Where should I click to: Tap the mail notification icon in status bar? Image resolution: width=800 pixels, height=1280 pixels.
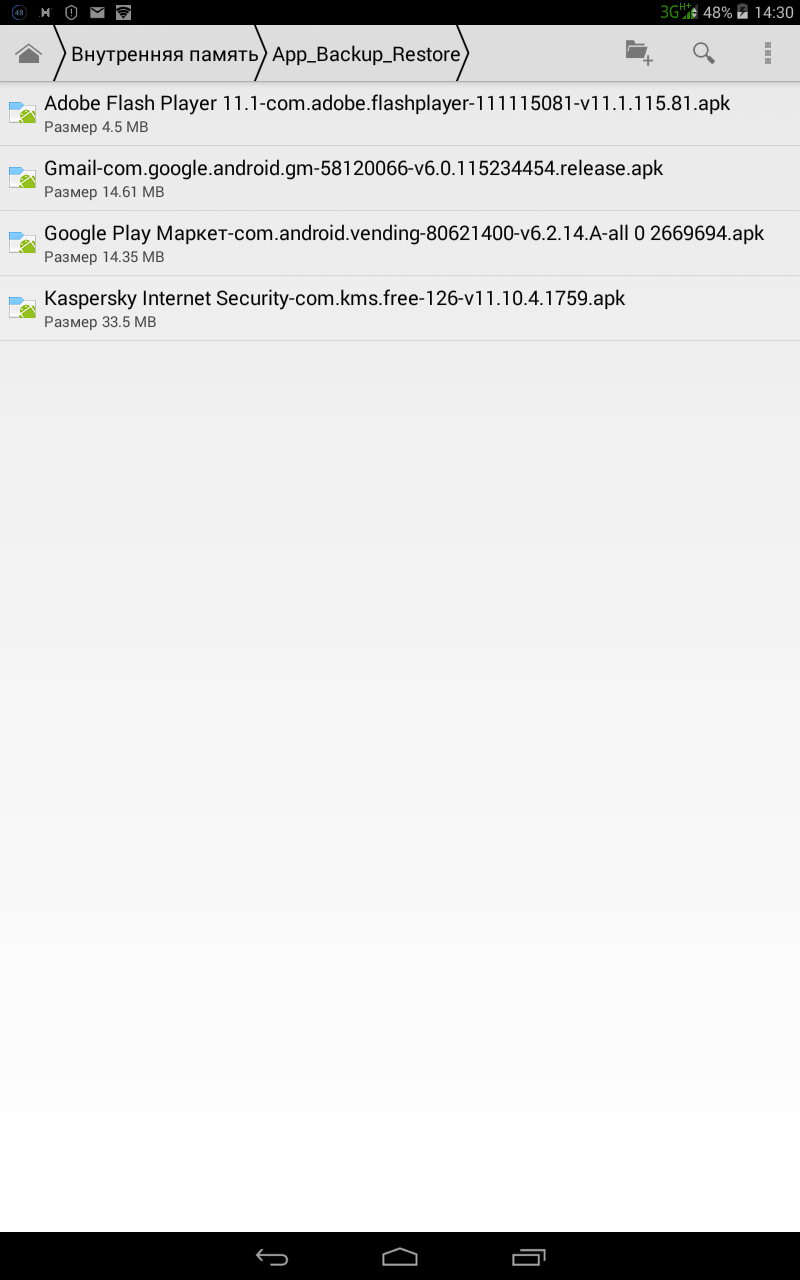(97, 13)
